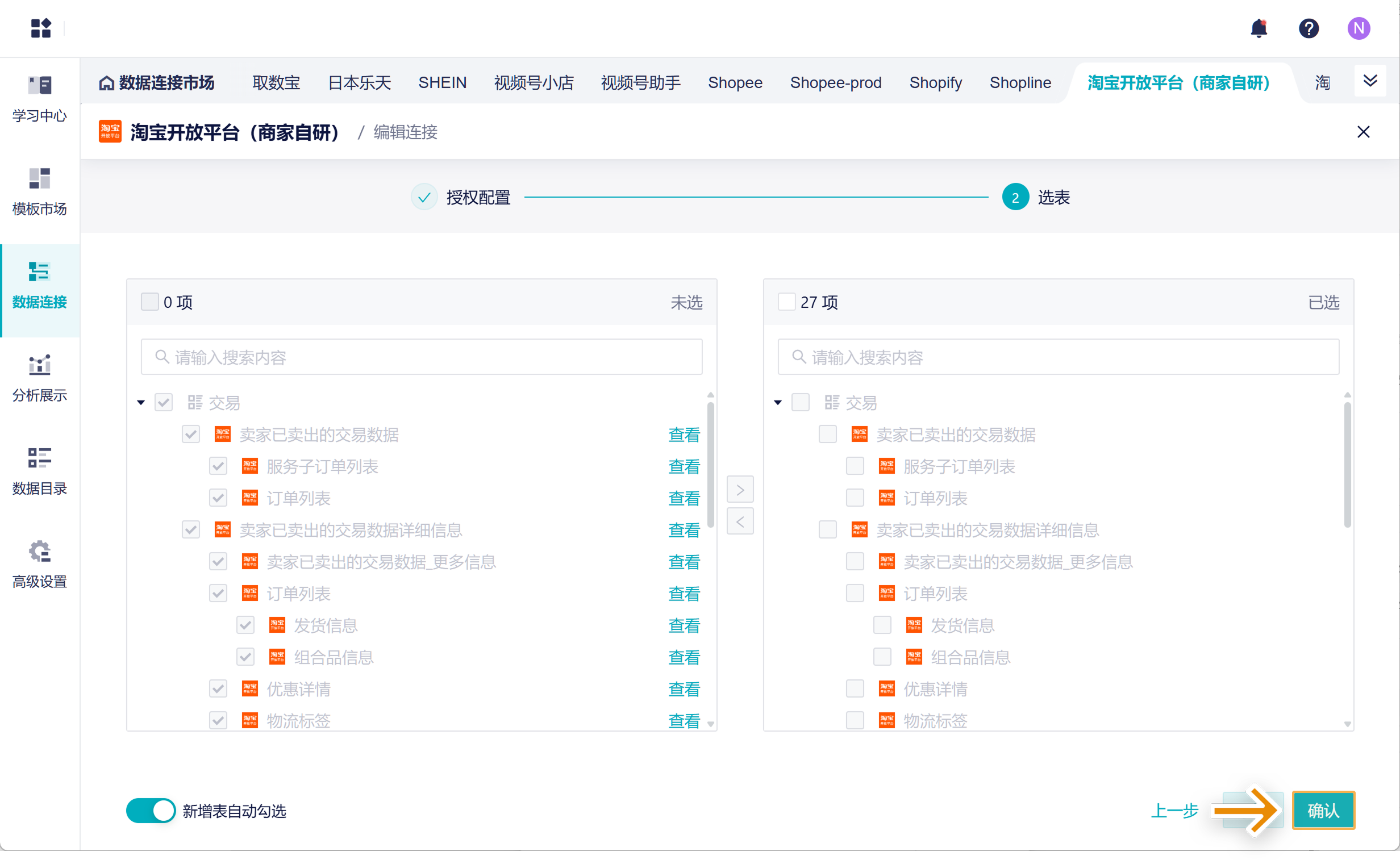Switch to the 取数宝 tab

276,83
